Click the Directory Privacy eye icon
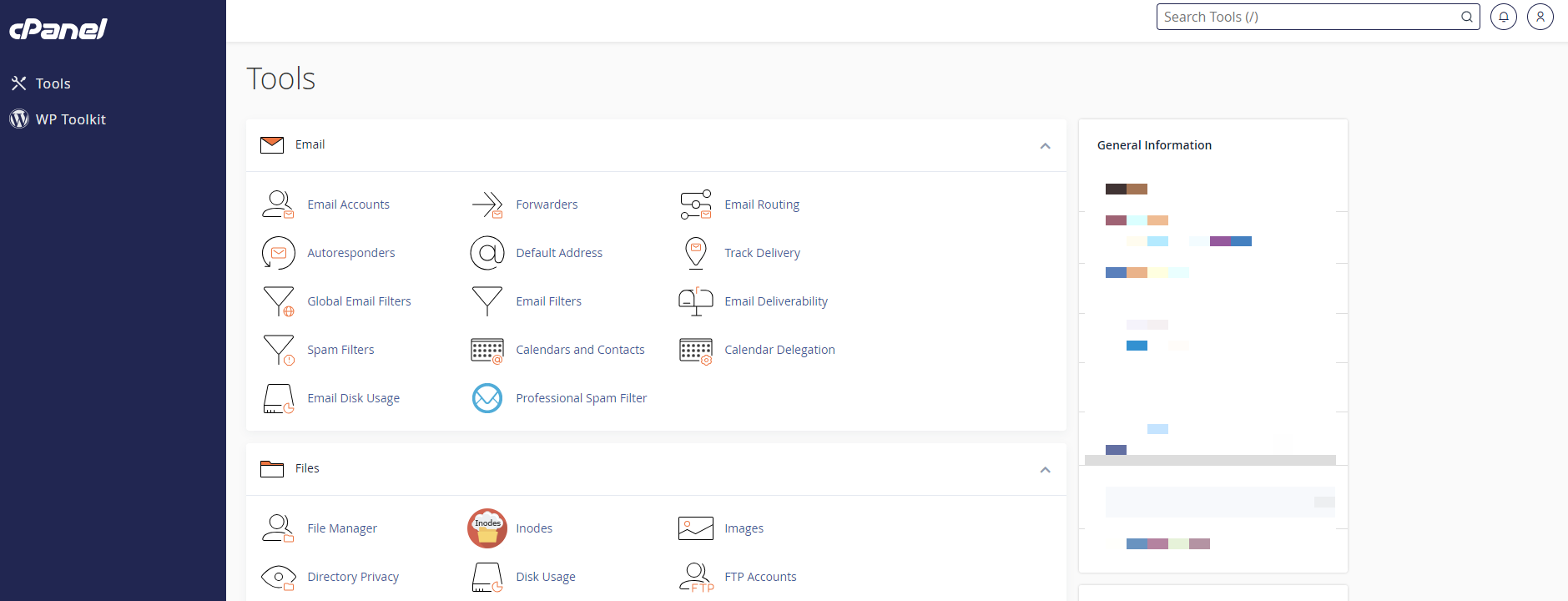 point(278,577)
